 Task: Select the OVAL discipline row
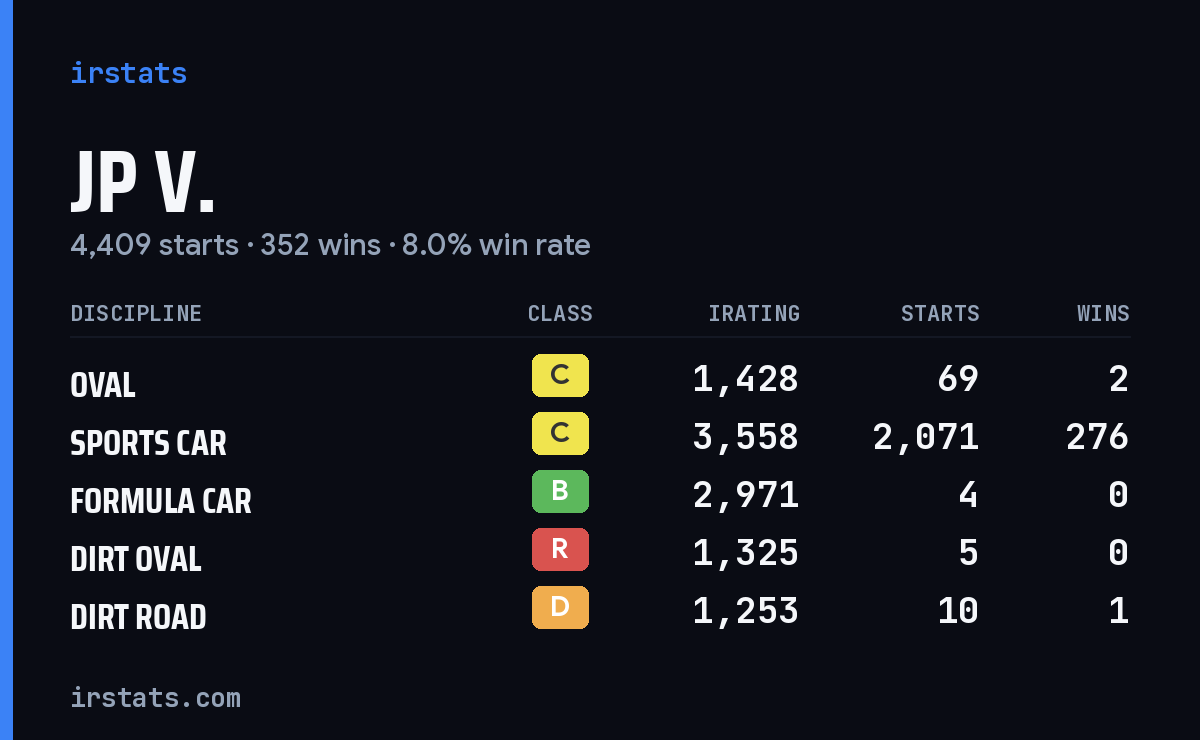(600, 379)
